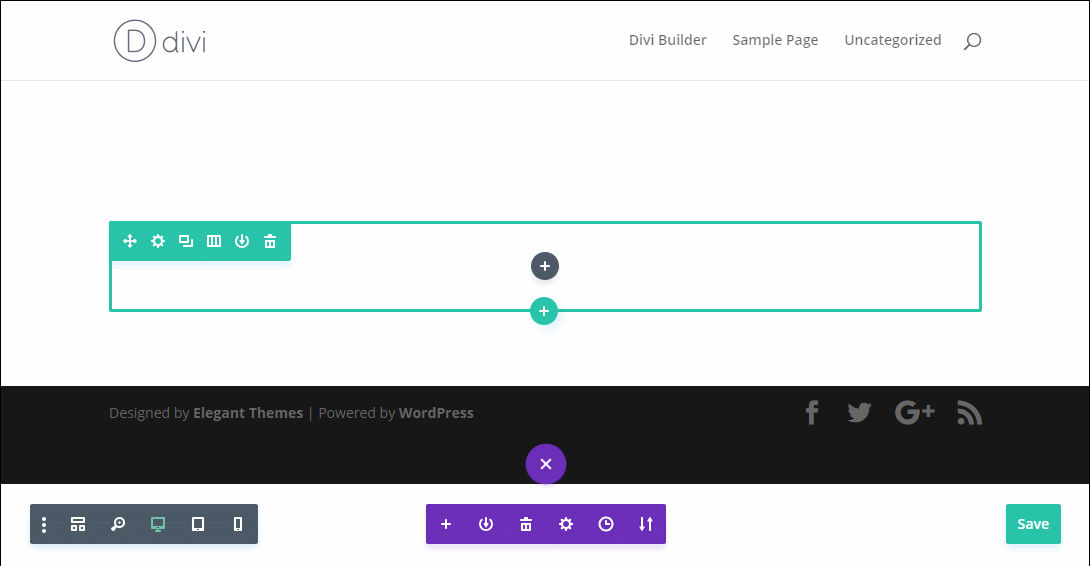Click the row move (drag) icon
Screen dimensions: 1090x566
pyautogui.click(x=129, y=241)
